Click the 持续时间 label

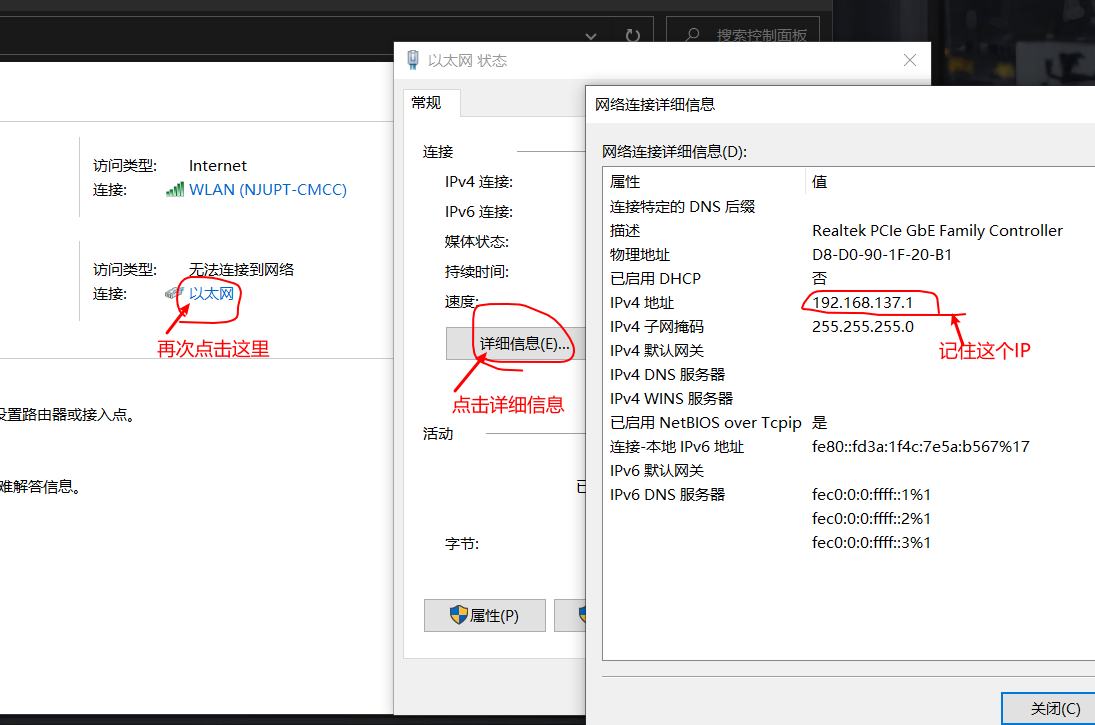point(477,272)
